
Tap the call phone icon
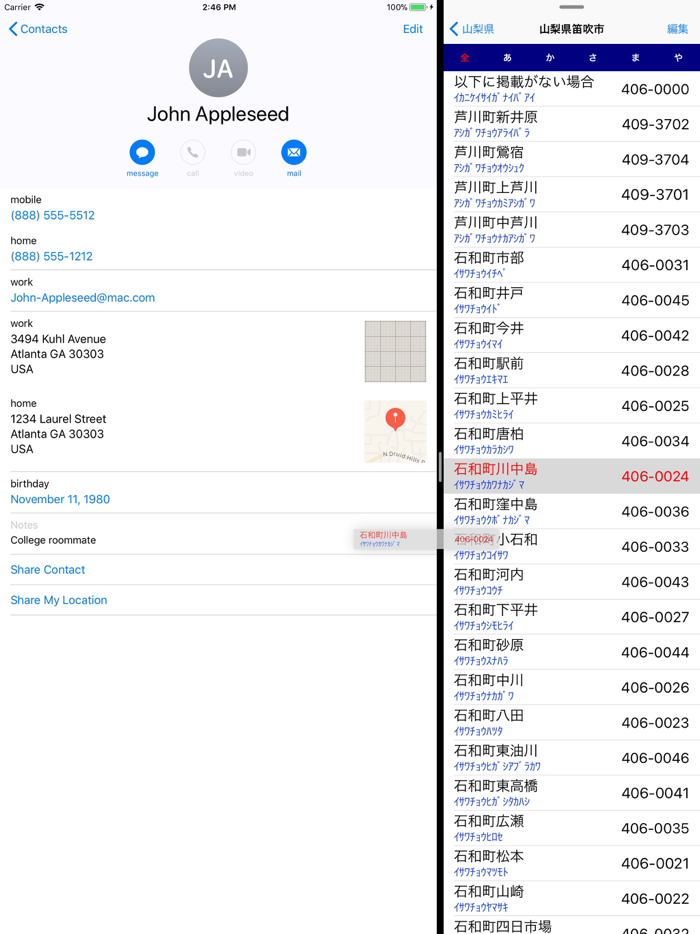193,152
